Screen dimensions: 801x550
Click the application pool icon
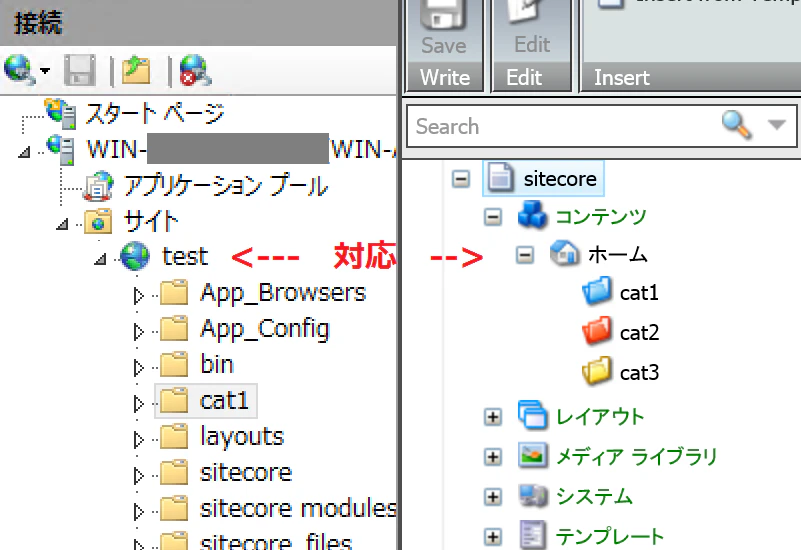point(99,186)
